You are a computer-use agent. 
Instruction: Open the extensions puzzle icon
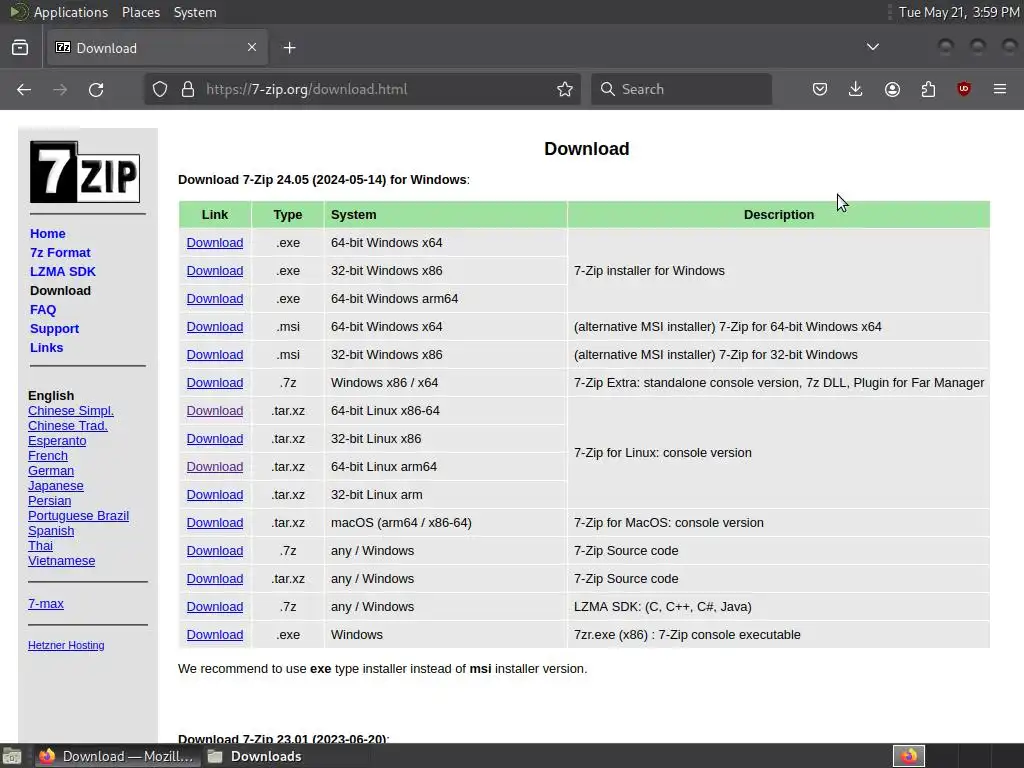pos(928,89)
